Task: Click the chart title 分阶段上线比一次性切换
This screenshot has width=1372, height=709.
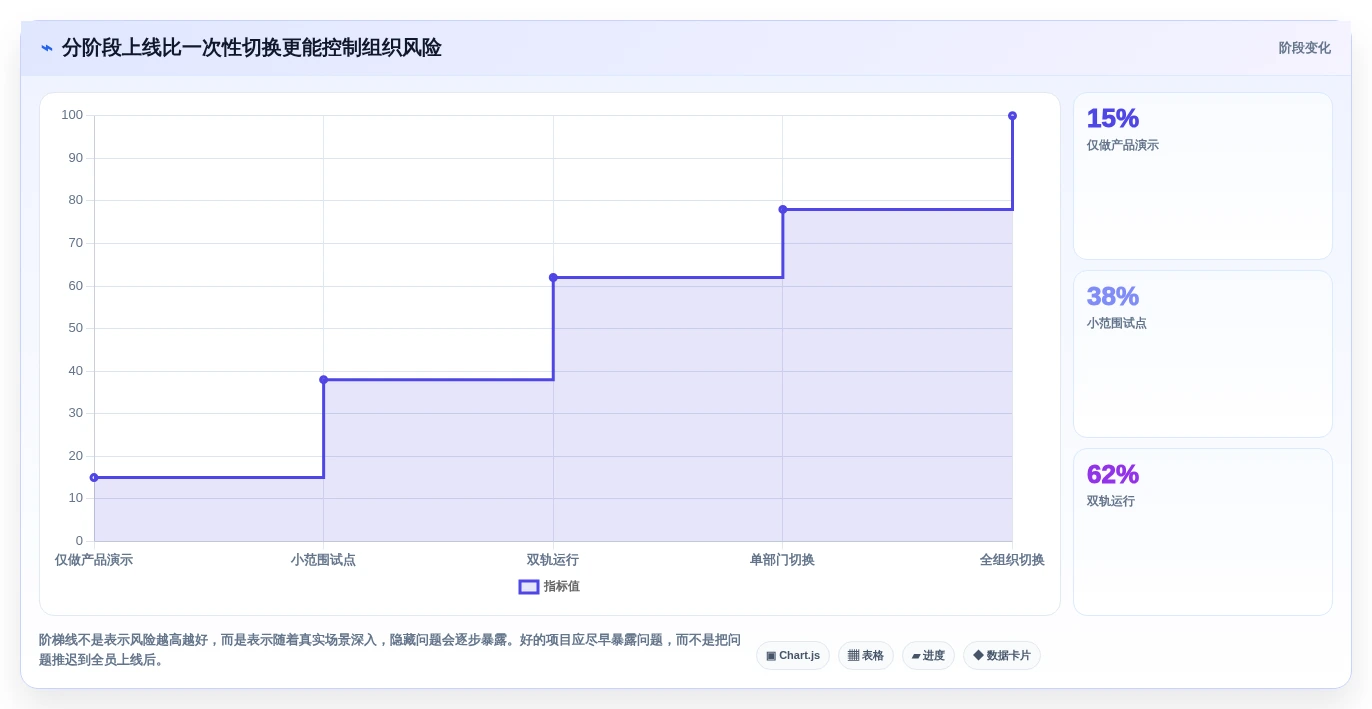Action: click(x=252, y=48)
